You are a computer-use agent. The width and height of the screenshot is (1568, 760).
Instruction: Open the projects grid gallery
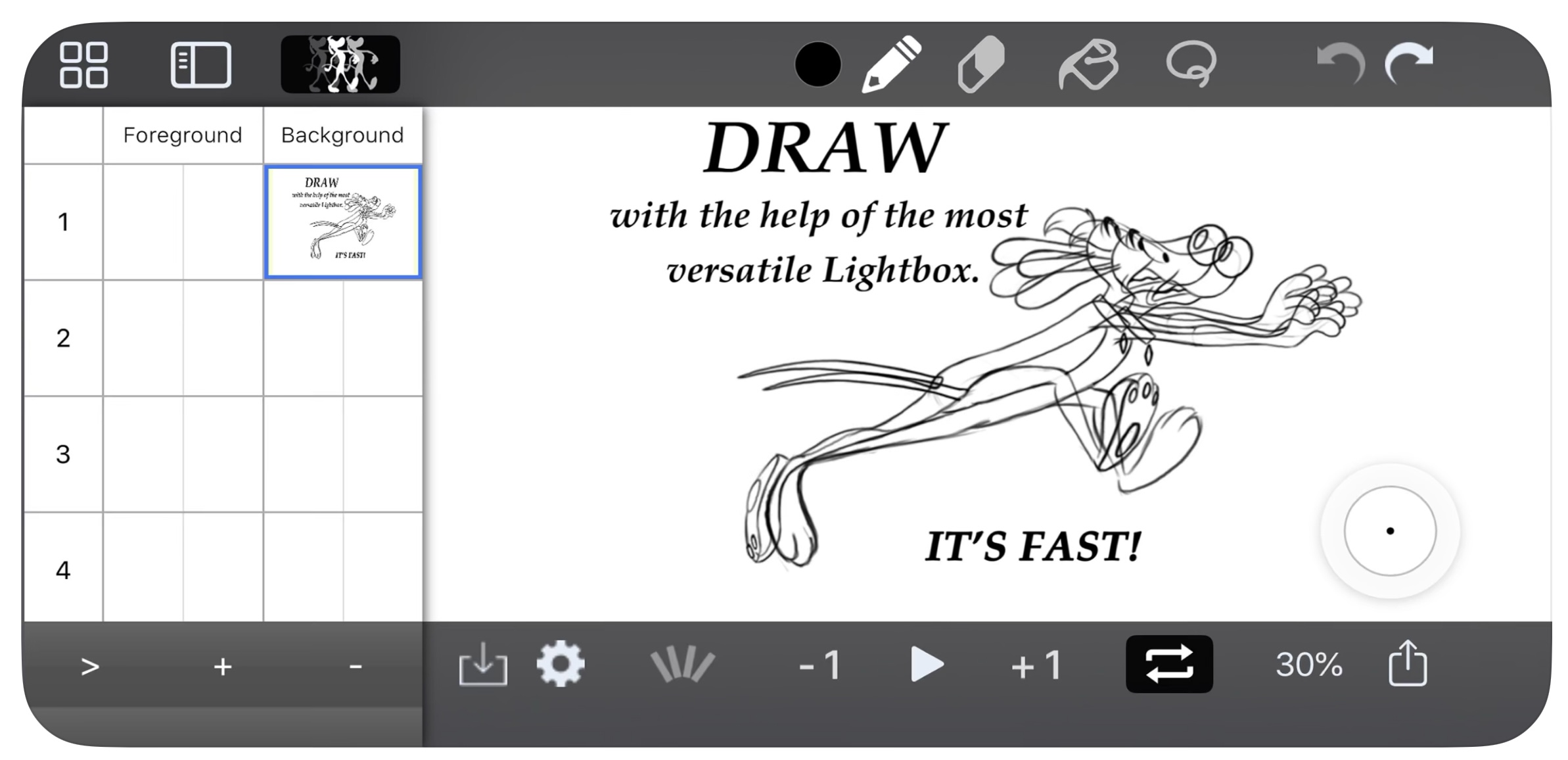pos(83,64)
